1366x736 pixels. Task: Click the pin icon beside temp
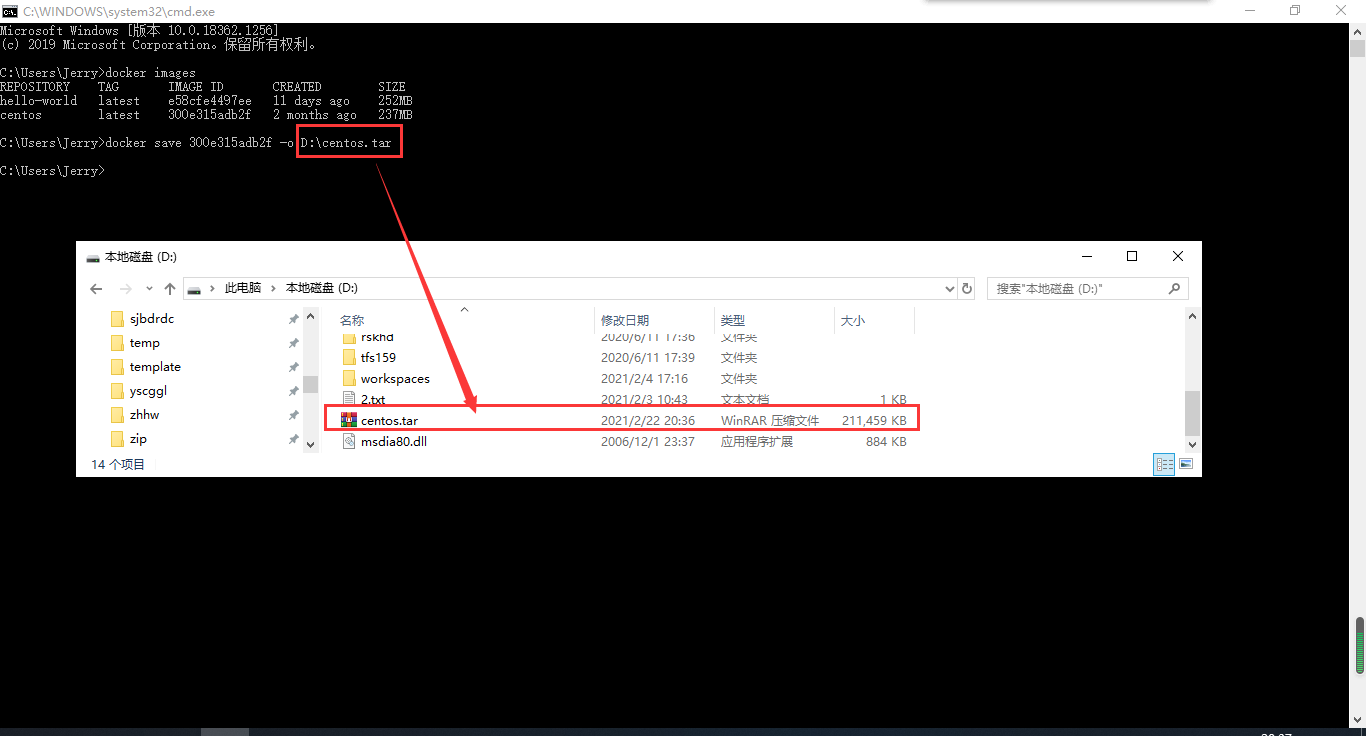point(293,343)
